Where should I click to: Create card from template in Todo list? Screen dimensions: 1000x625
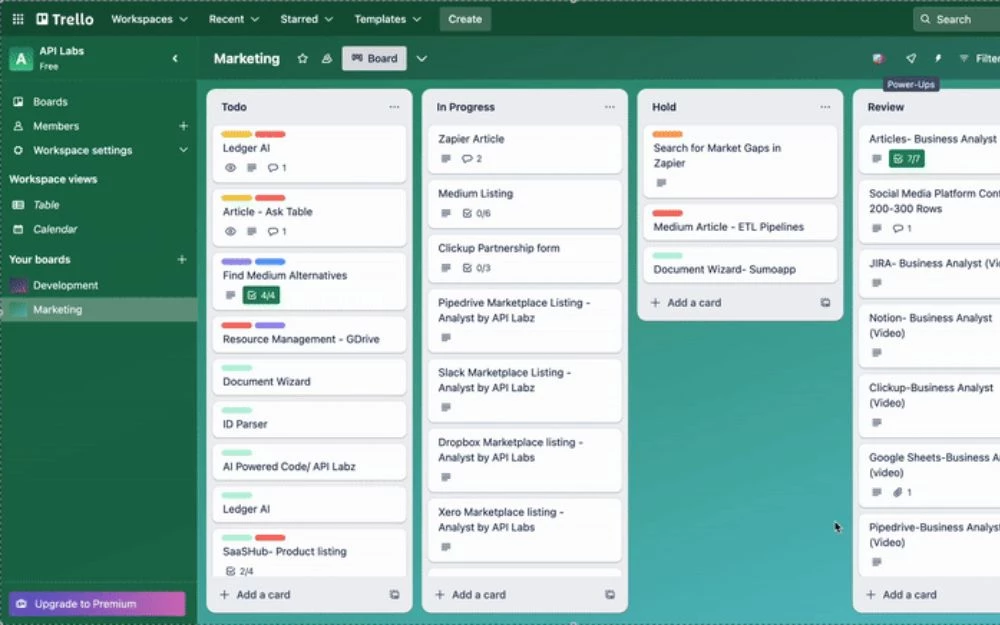(394, 594)
